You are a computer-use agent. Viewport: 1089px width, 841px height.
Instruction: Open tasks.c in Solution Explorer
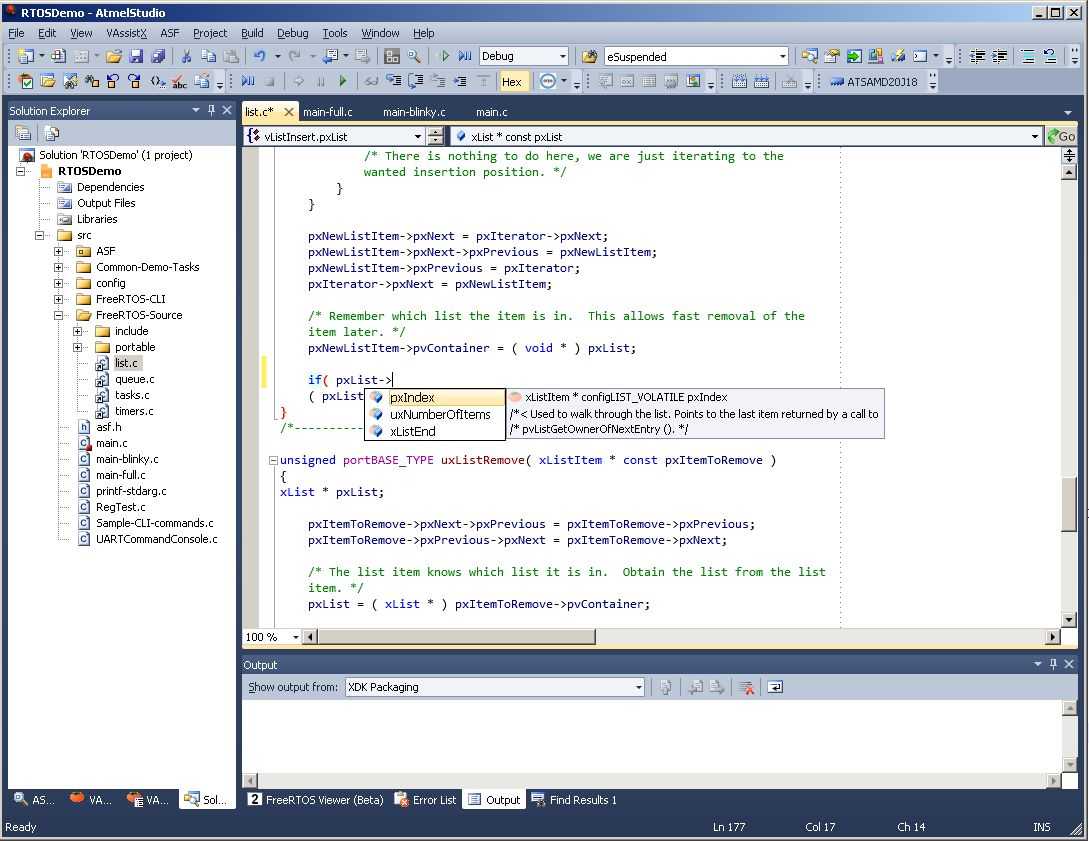tap(132, 394)
